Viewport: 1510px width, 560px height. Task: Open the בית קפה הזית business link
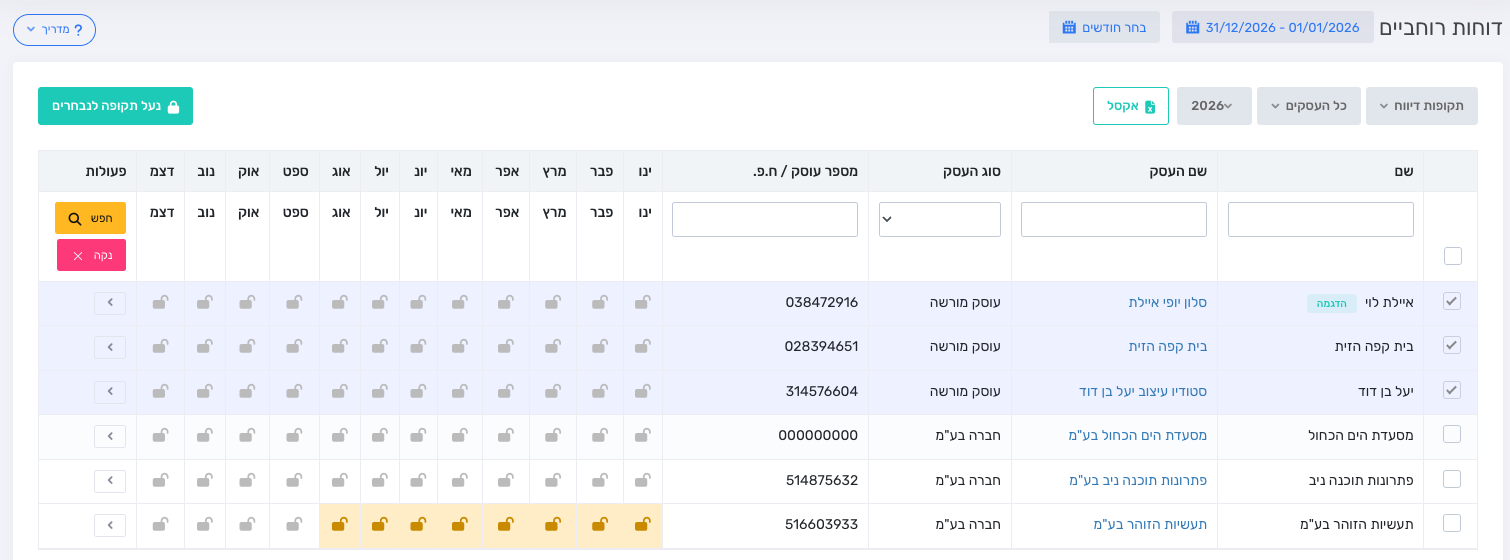(1168, 347)
